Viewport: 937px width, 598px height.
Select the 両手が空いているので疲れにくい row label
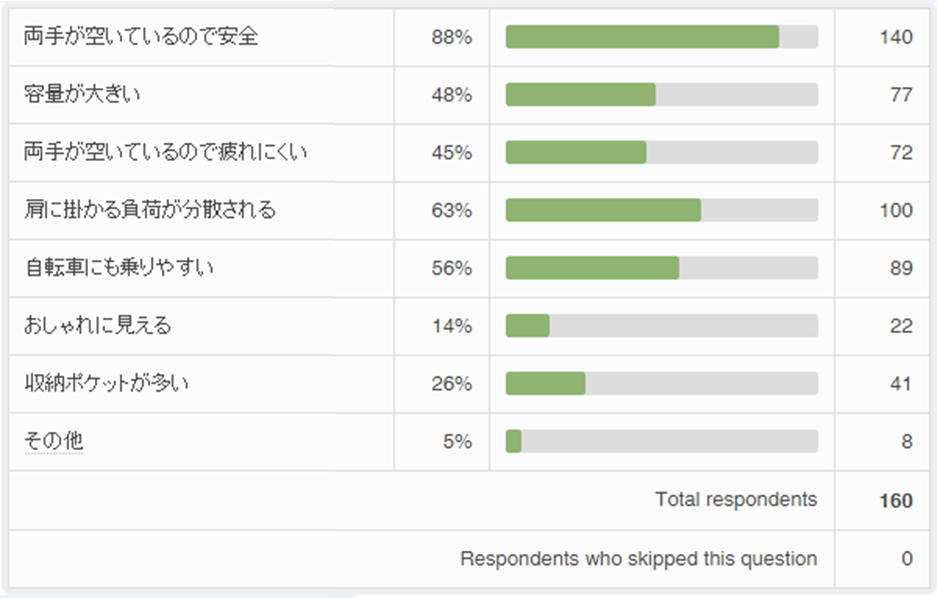click(166, 152)
